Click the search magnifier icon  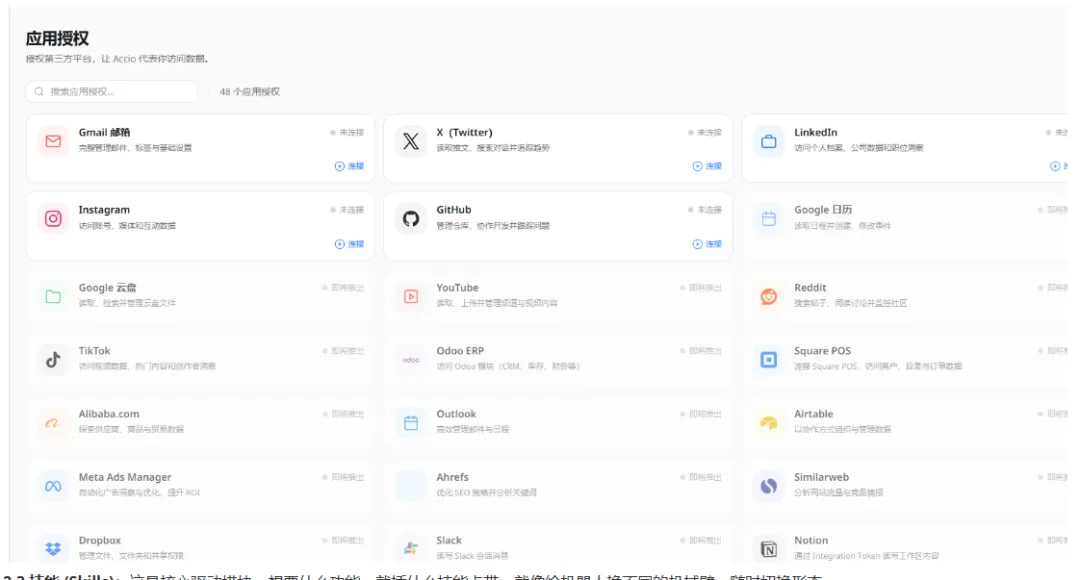(39, 92)
